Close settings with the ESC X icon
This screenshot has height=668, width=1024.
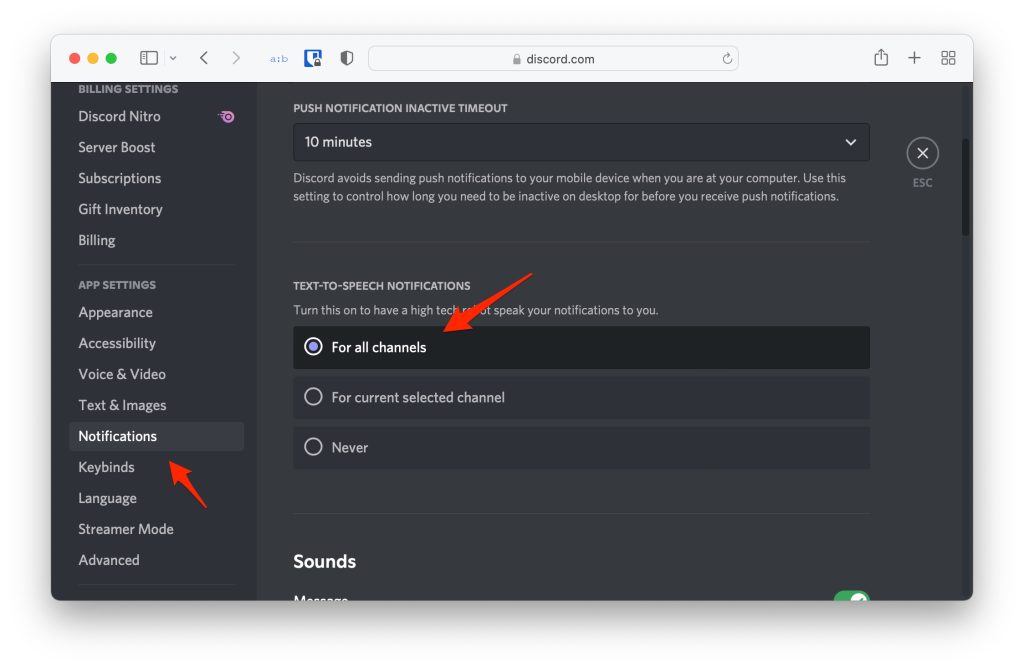pyautogui.click(x=922, y=153)
